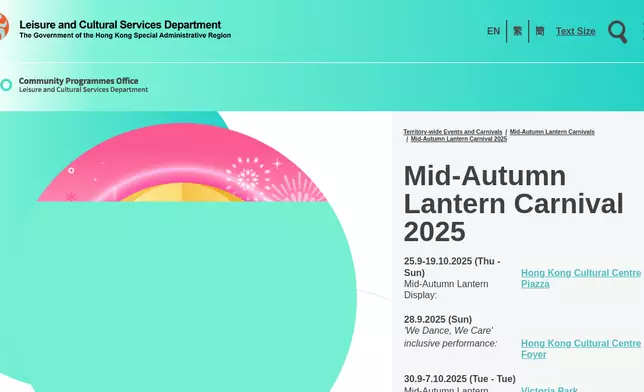Open the Victoria Park venue link
644x392 pixels.
point(549,389)
